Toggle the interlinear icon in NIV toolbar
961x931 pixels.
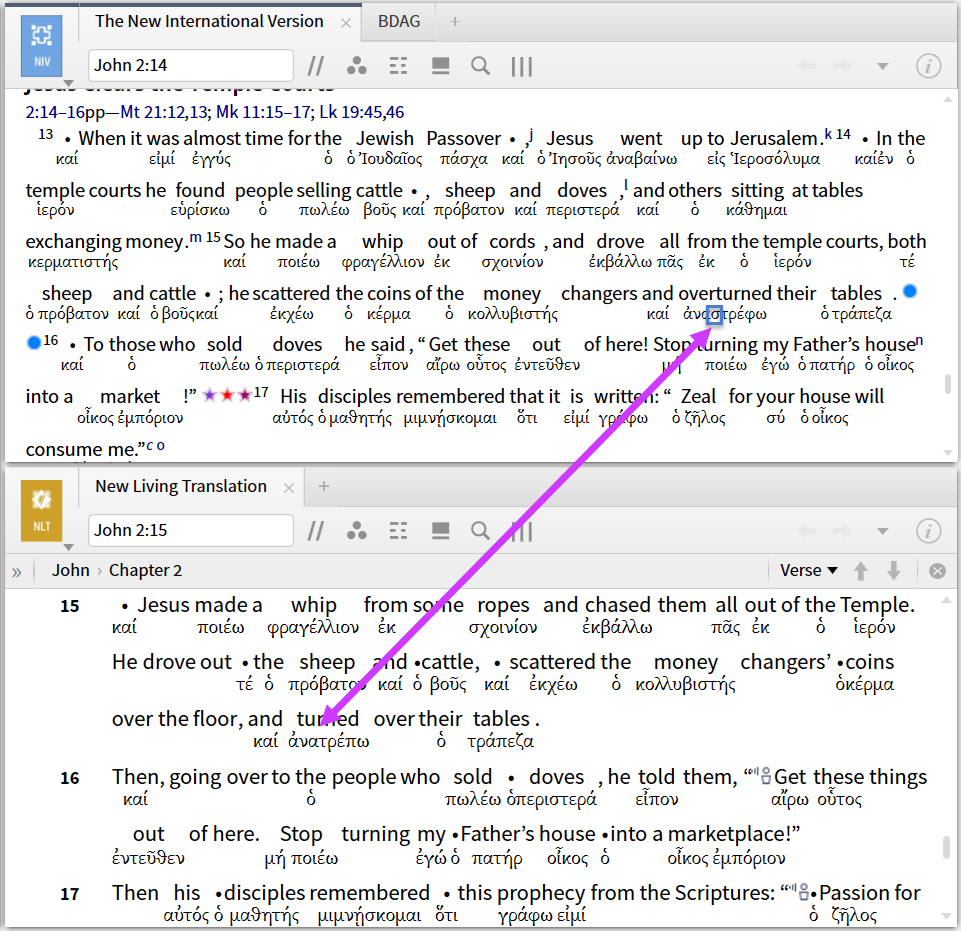440,66
